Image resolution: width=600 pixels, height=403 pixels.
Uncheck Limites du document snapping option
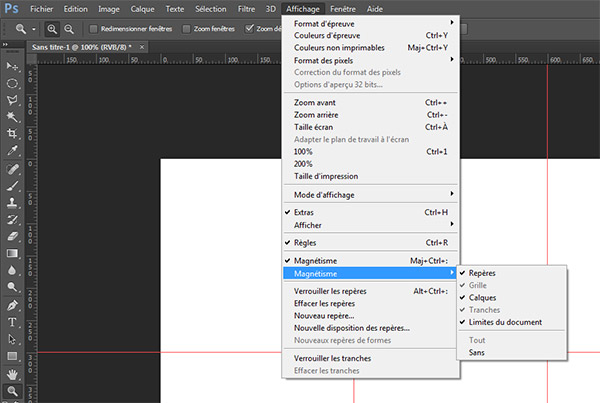[512, 322]
